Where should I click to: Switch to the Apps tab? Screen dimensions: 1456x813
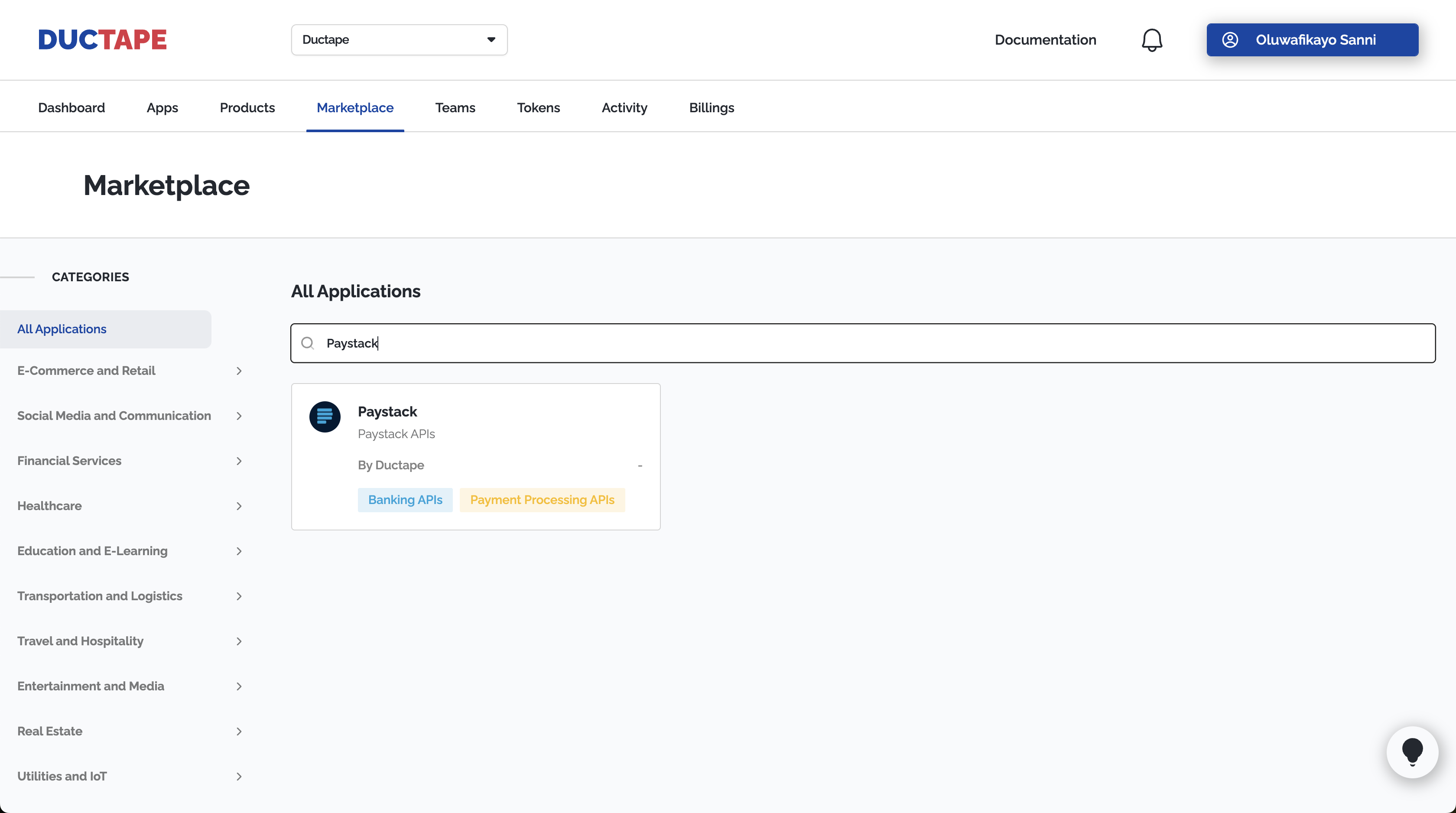(x=162, y=107)
